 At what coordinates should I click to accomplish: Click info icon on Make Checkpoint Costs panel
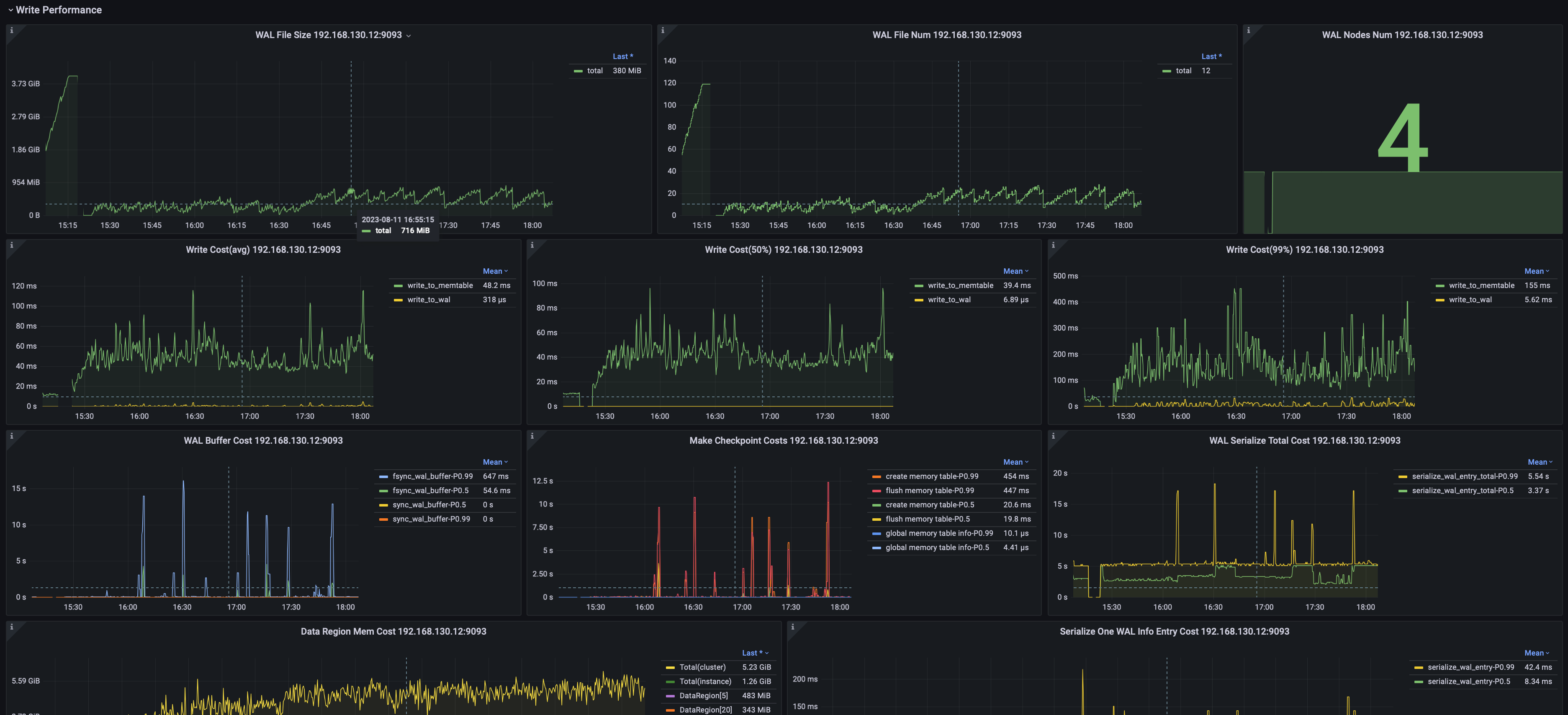pyautogui.click(x=532, y=436)
